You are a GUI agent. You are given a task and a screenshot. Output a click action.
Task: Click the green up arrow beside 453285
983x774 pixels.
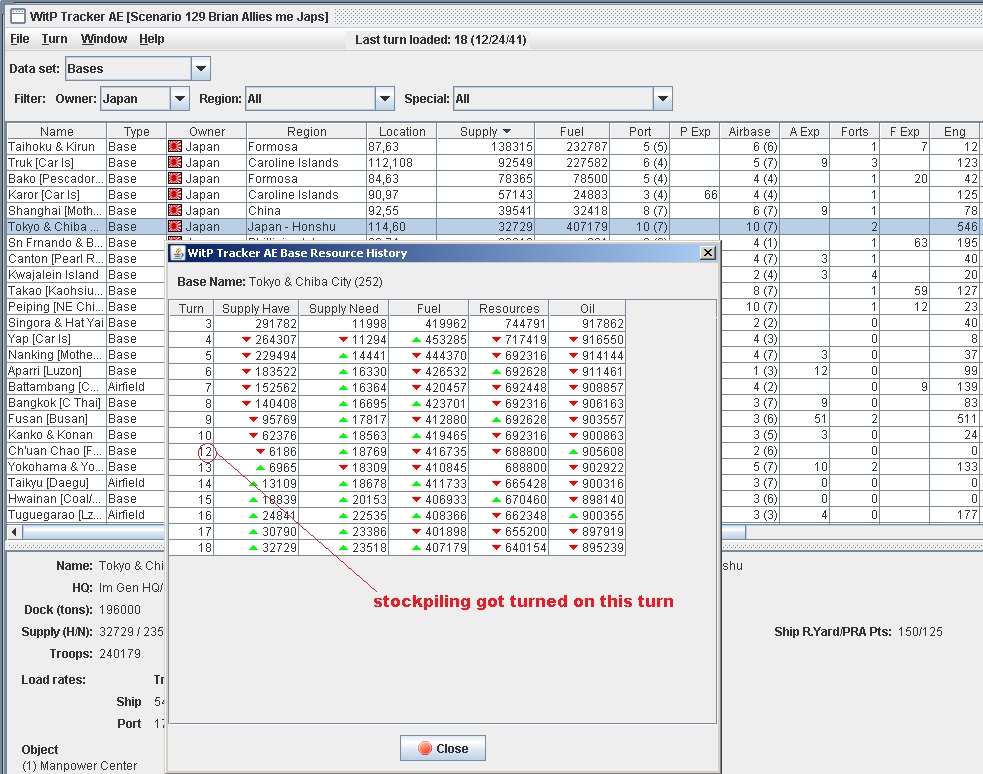(416, 340)
